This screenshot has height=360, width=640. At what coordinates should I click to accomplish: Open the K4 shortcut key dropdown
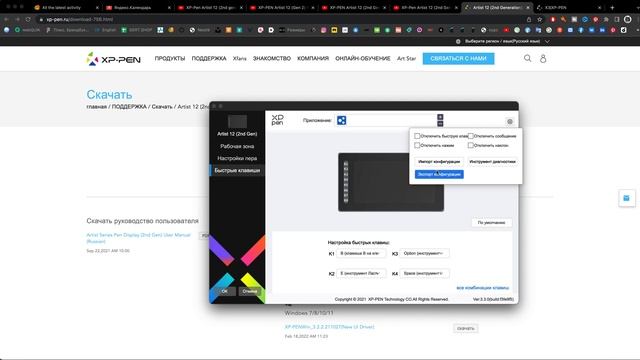[424, 273]
